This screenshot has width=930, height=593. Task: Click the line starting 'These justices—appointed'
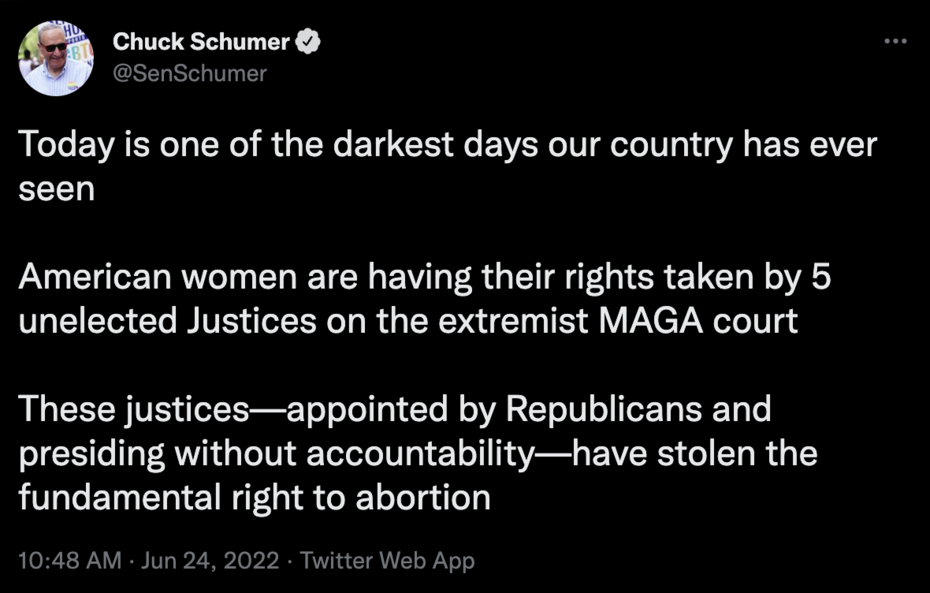pyautogui.click(x=395, y=410)
